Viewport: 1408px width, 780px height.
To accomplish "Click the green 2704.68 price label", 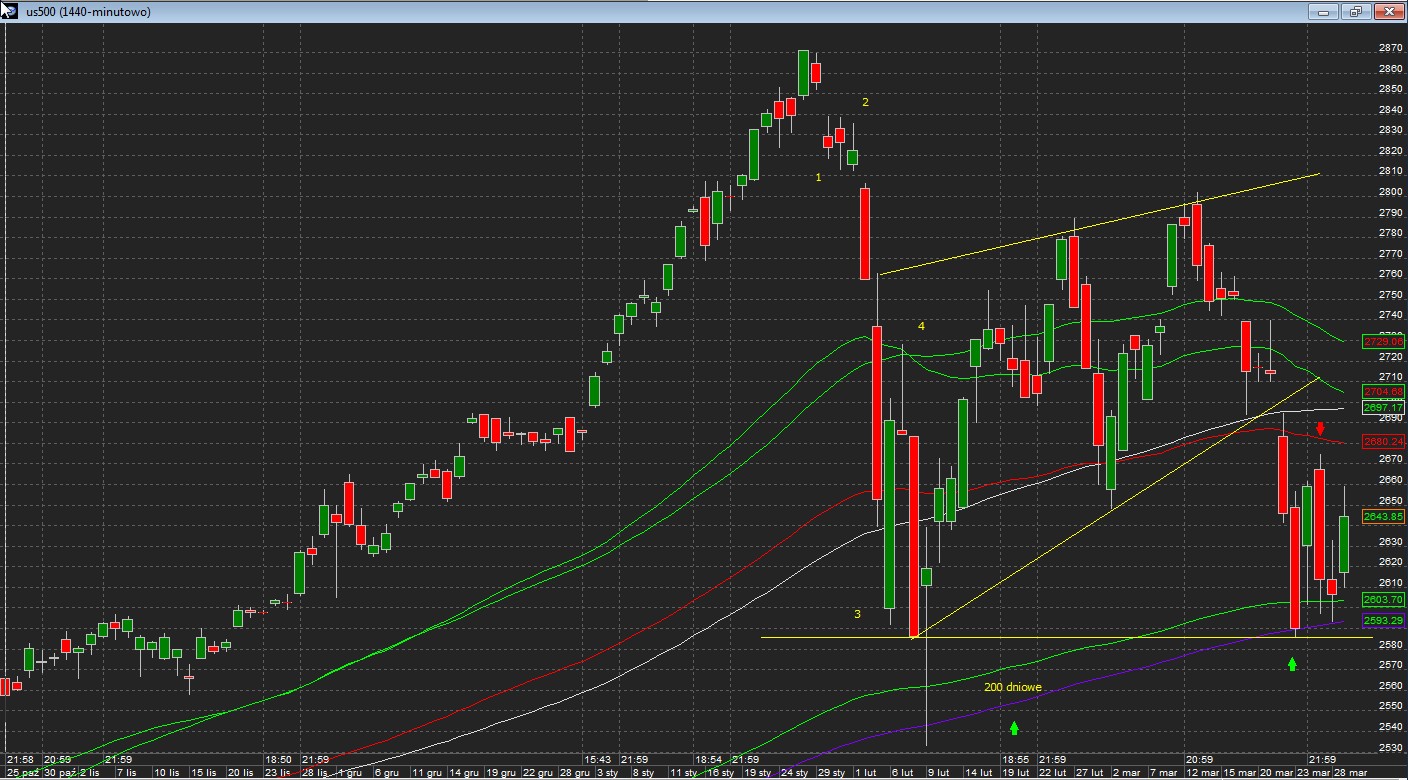I will [x=1384, y=391].
